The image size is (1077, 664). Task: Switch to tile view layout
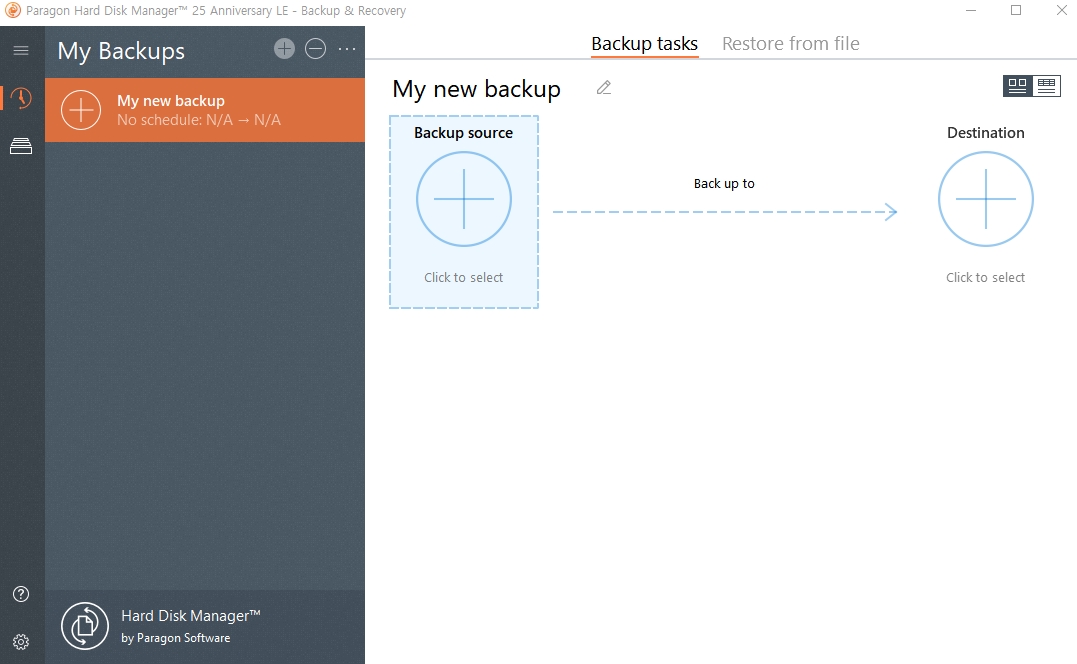[x=1017, y=86]
